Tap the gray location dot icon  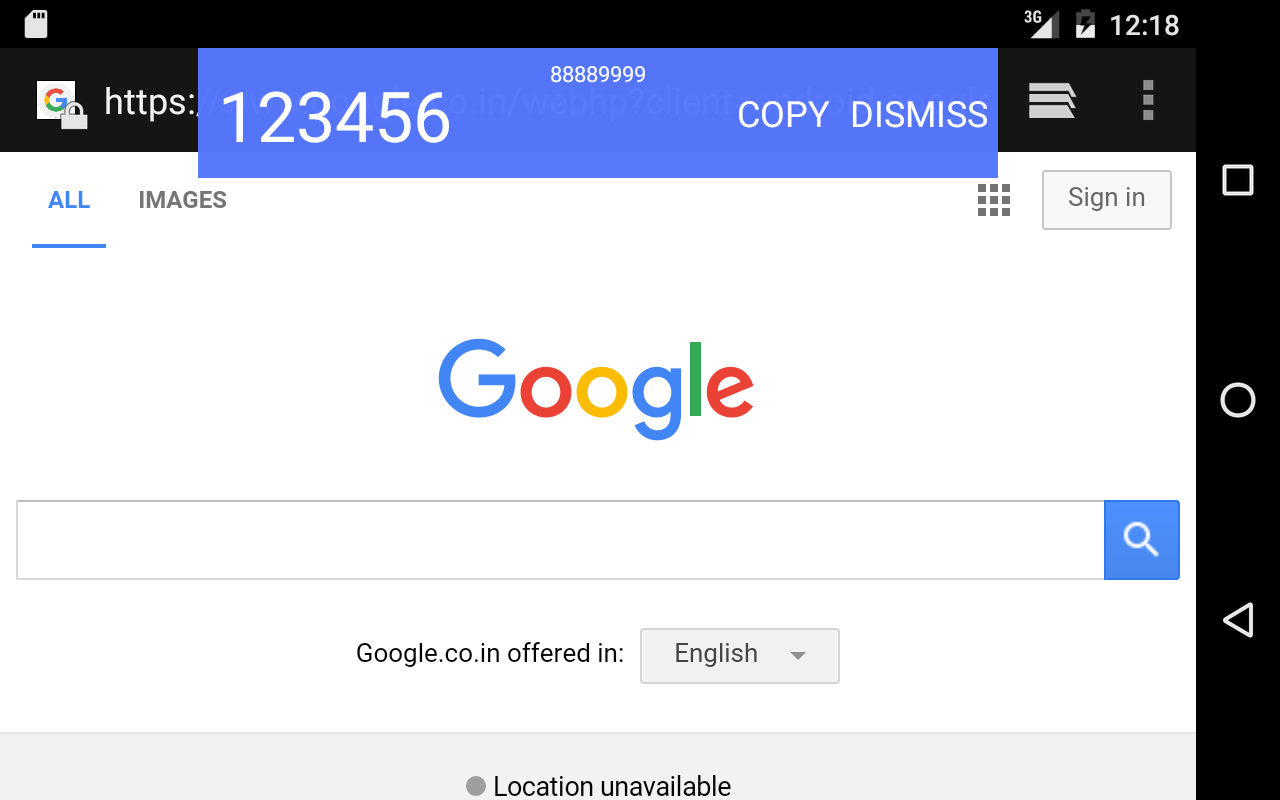tap(476, 786)
